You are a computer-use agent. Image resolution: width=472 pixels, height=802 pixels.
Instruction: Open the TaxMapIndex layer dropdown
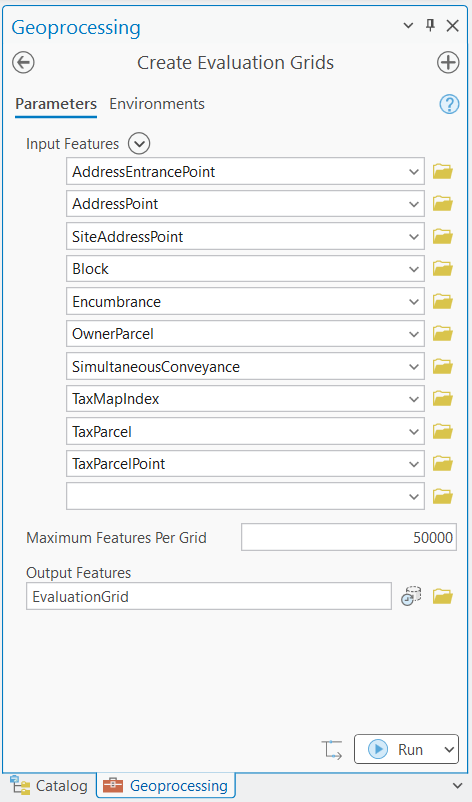414,399
